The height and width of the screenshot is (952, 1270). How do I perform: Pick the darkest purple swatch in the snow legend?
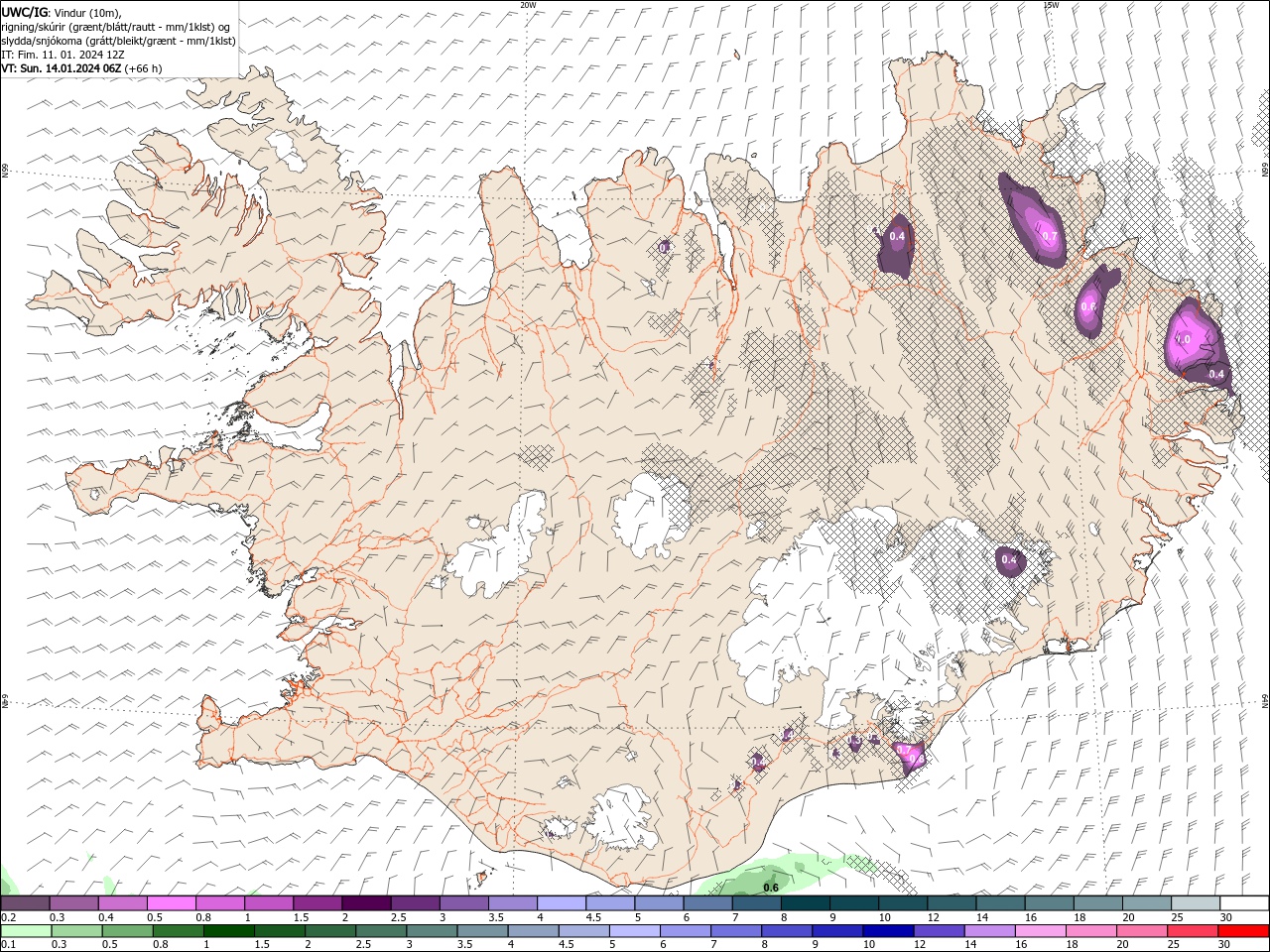[366, 903]
